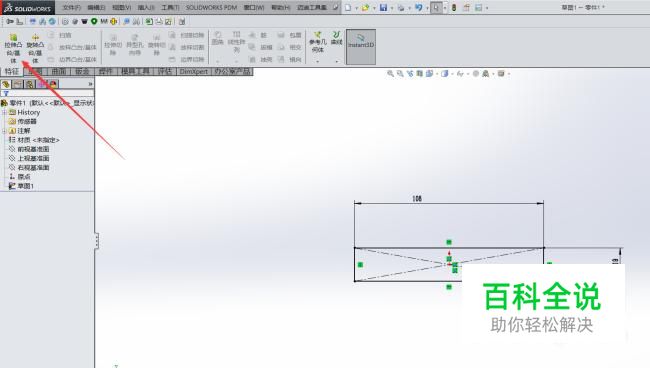Open the Tools (工具) menu
This screenshot has width=650, height=368.
(170, 7)
